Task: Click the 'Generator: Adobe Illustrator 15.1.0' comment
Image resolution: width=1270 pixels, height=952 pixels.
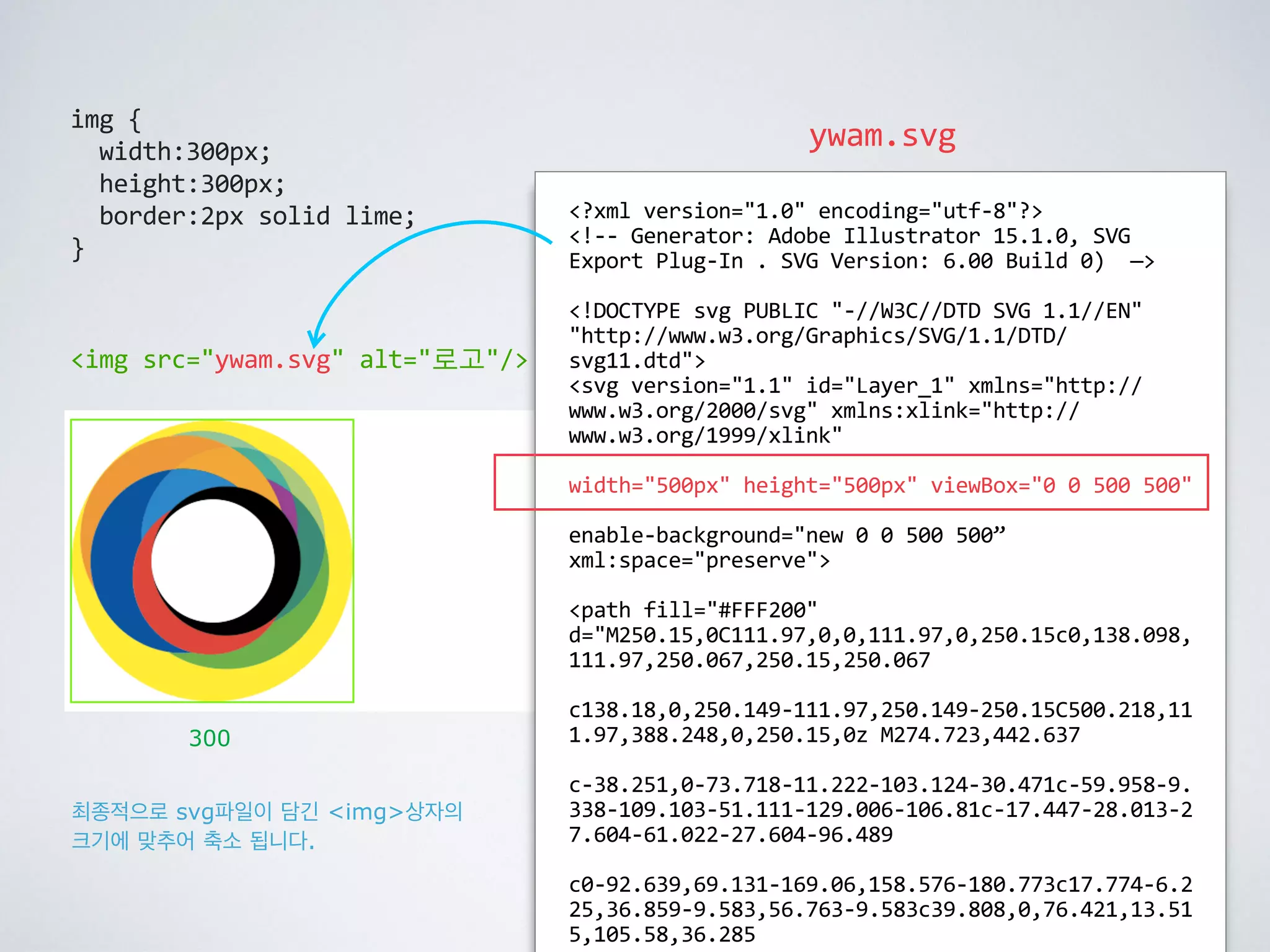Action: 850,236
